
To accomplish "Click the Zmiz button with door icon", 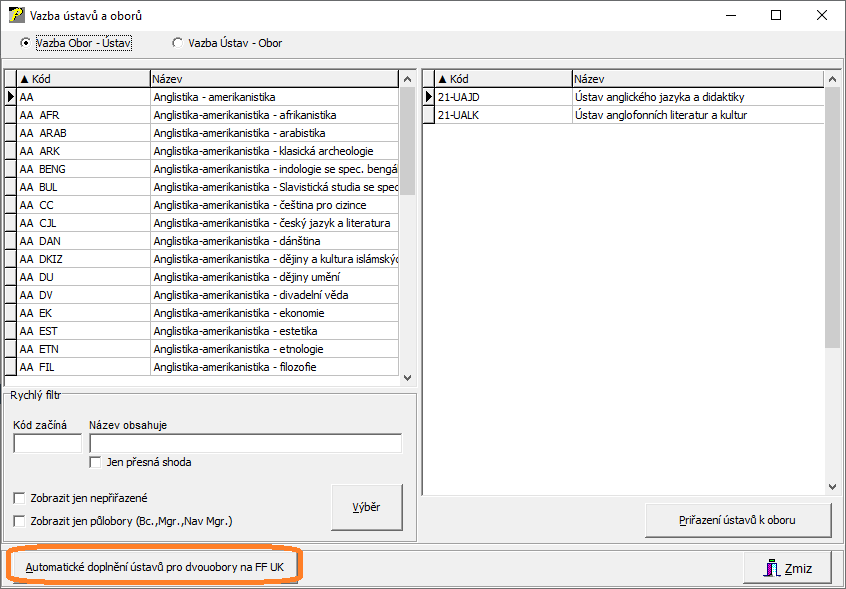I will (787, 568).
